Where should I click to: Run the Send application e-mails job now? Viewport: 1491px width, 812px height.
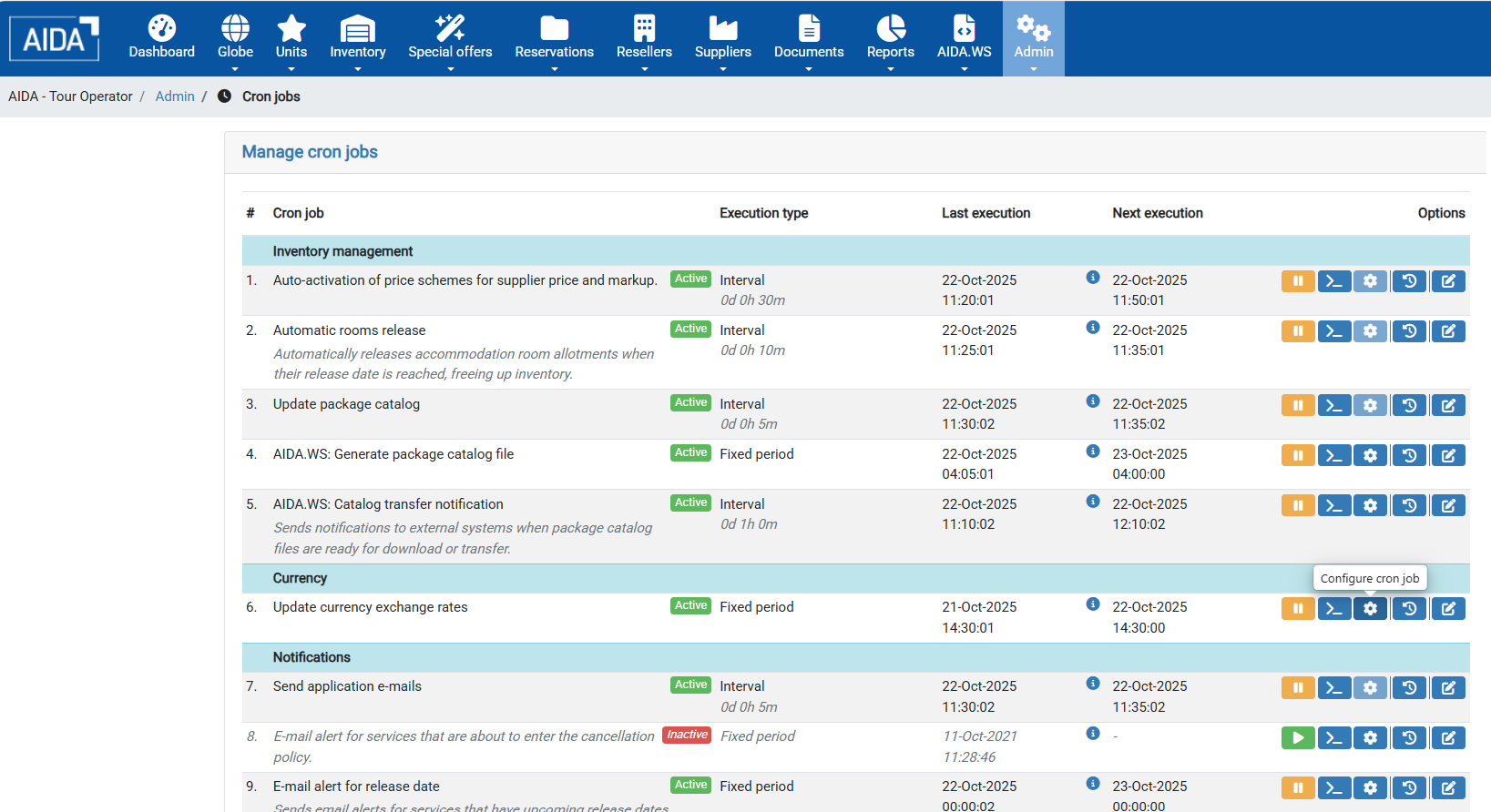pos(1334,687)
